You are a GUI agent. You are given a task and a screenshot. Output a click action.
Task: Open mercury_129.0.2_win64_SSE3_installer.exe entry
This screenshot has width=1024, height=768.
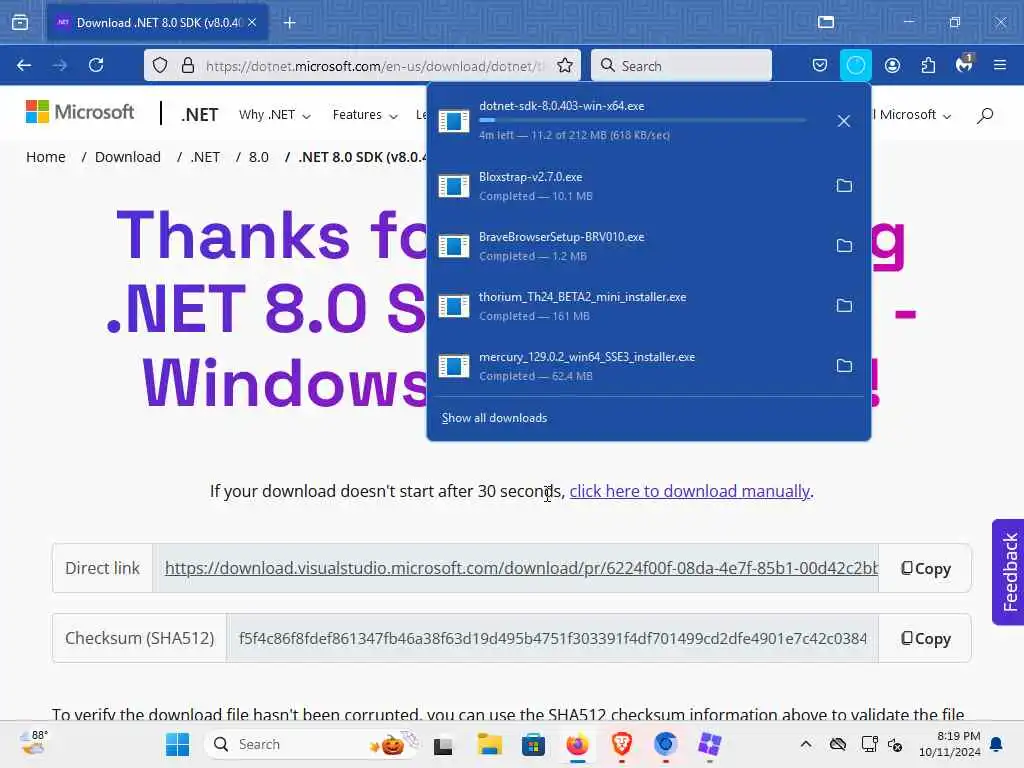pos(627,366)
